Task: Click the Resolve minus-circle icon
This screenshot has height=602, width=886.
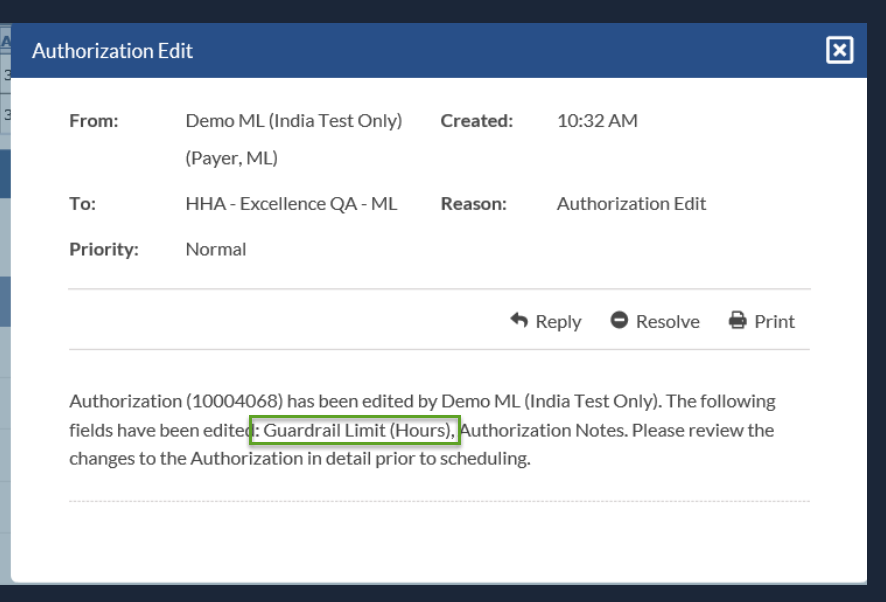Action: click(x=619, y=320)
